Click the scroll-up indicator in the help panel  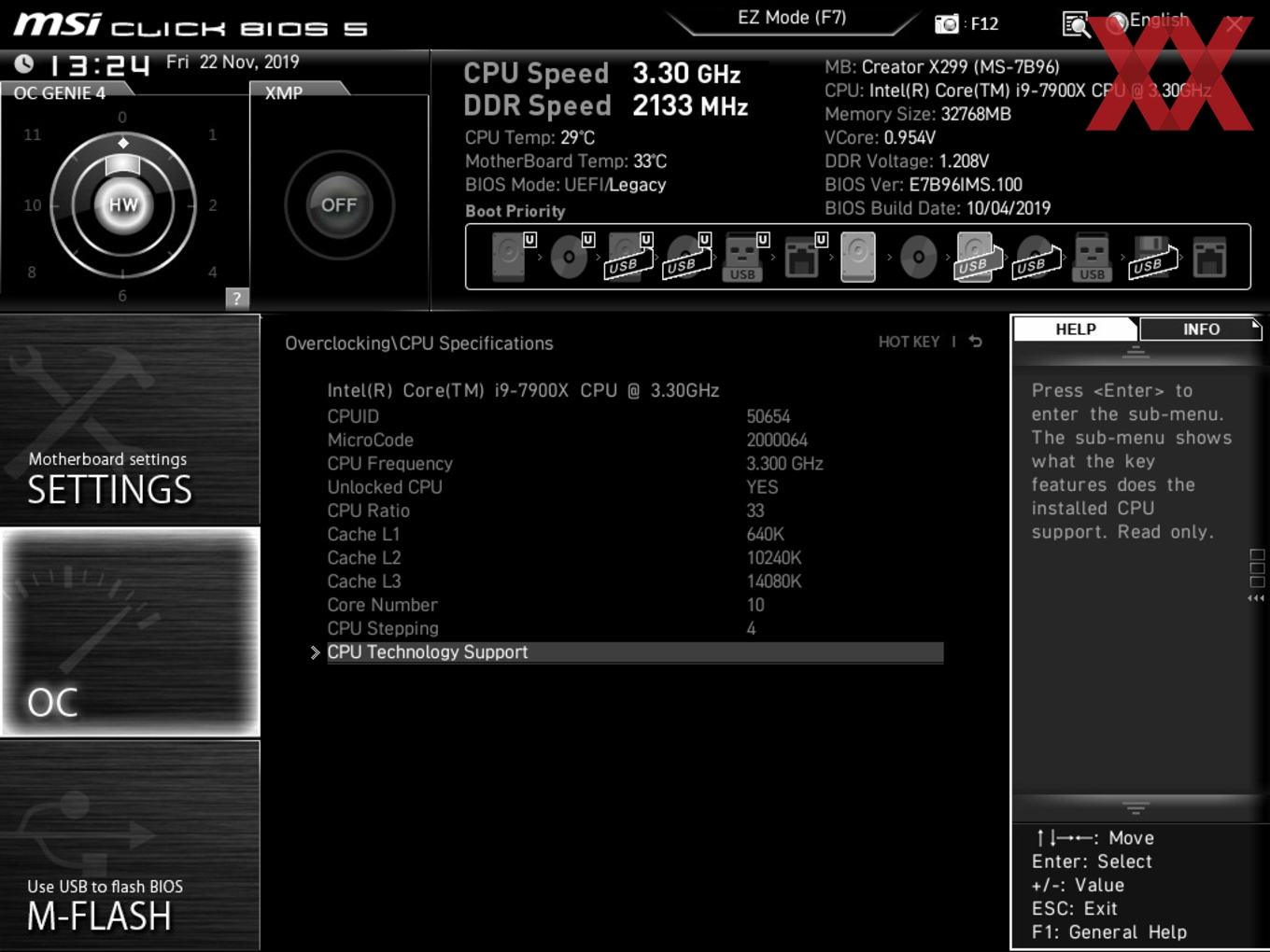1136,353
